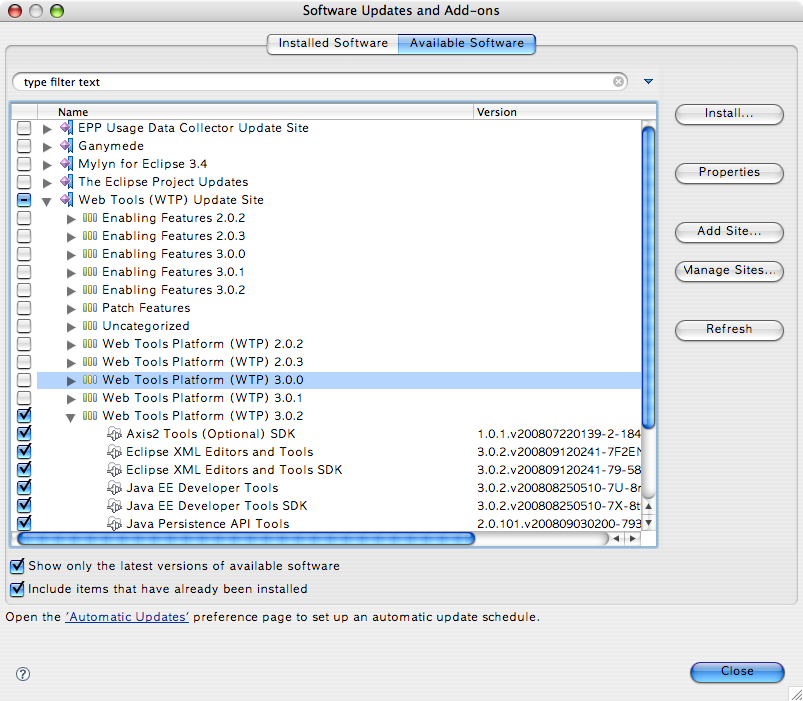Click the Add Site... button

pos(729,231)
